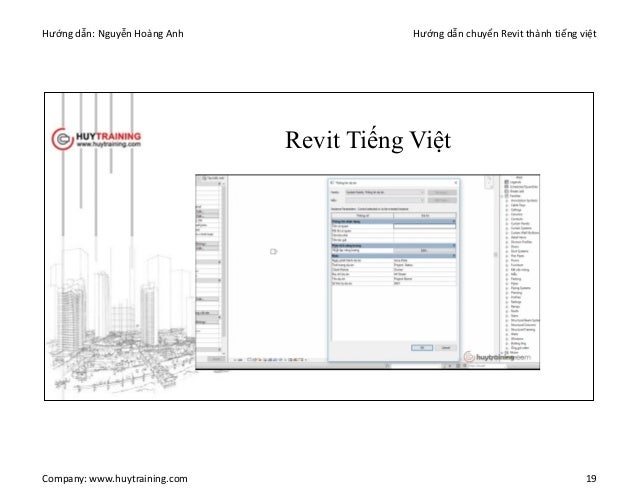Close the project information dialog with X
Viewport: 638px width, 493px height.
click(455, 183)
